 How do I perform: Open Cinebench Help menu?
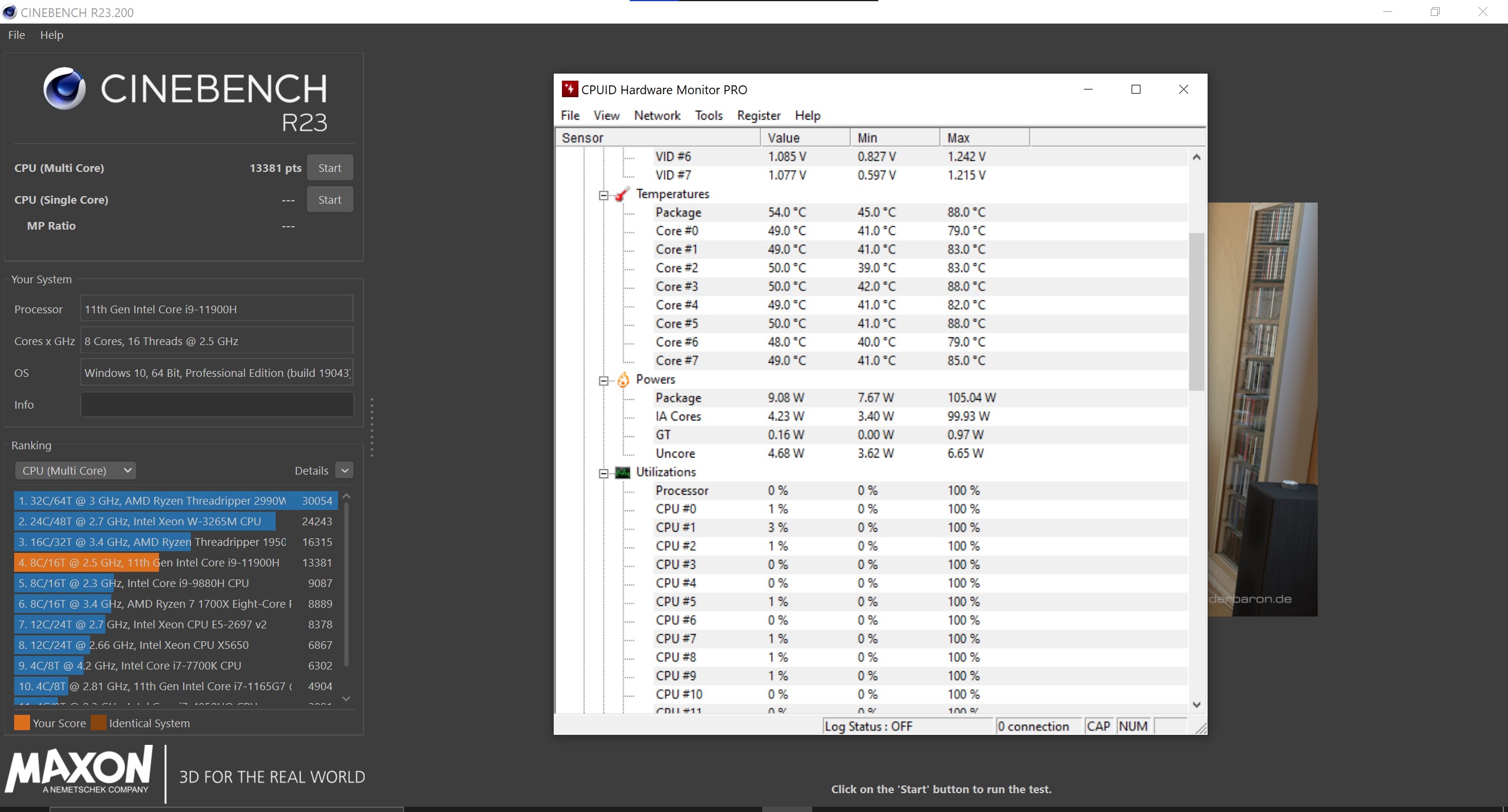tap(52, 35)
